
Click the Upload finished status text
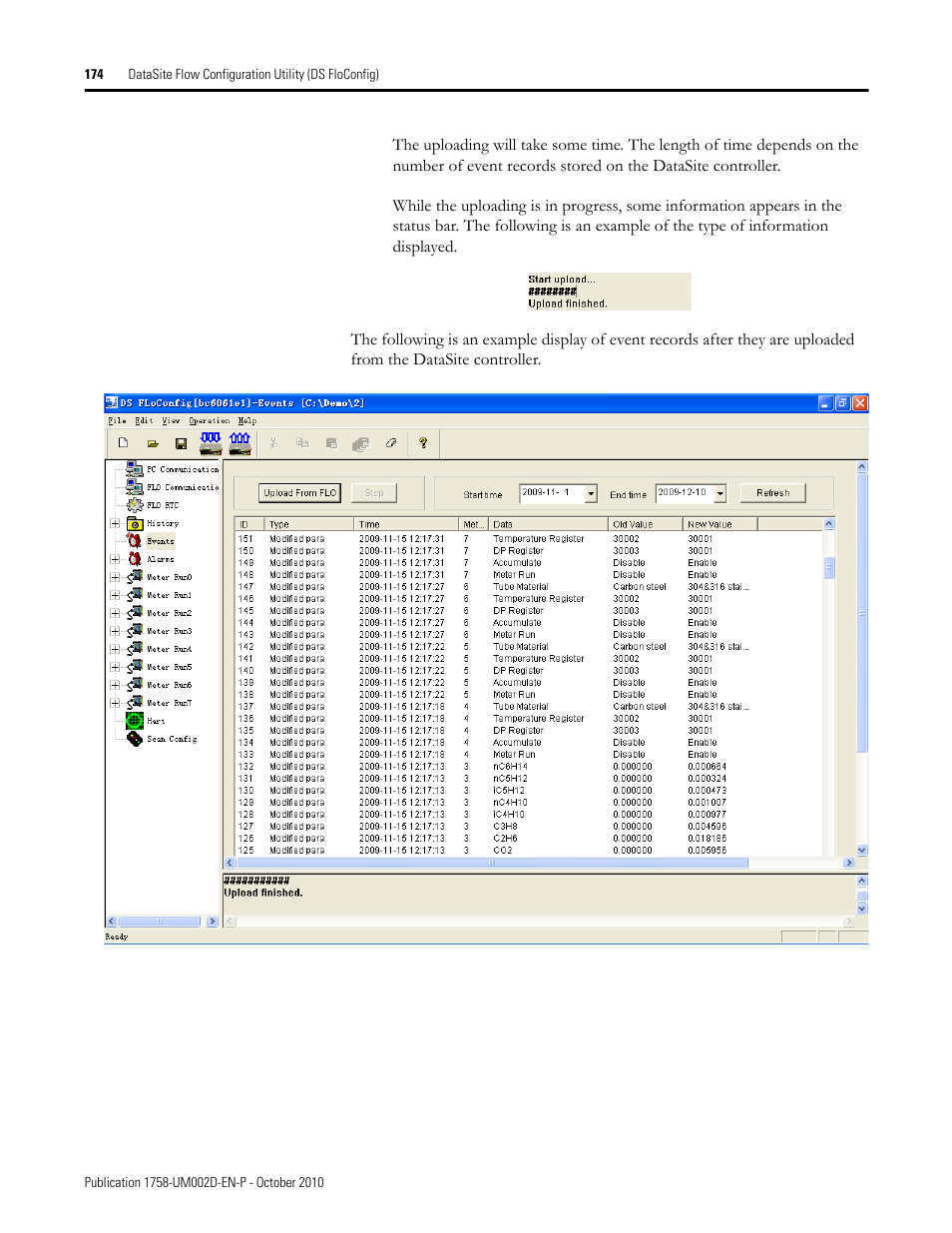pos(263,893)
